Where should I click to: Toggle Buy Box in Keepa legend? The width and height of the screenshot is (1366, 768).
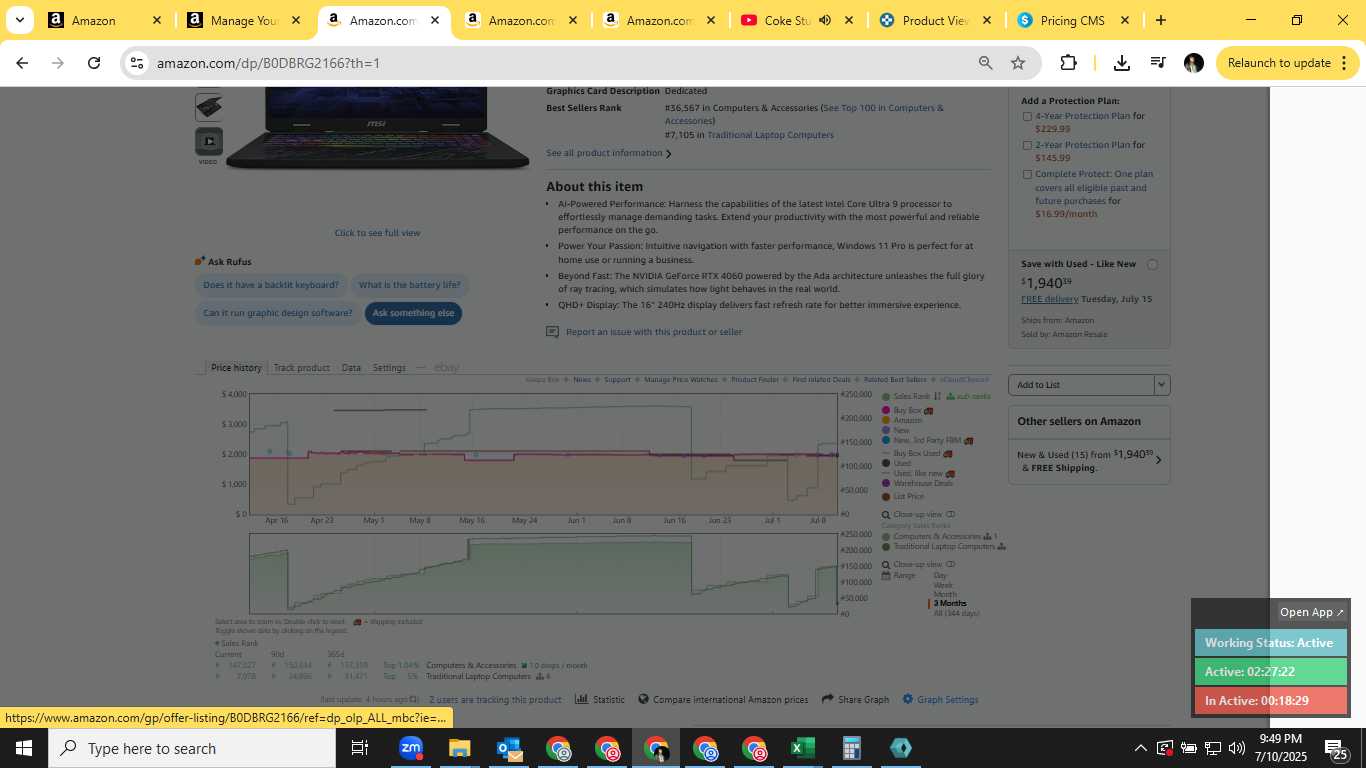click(x=907, y=410)
